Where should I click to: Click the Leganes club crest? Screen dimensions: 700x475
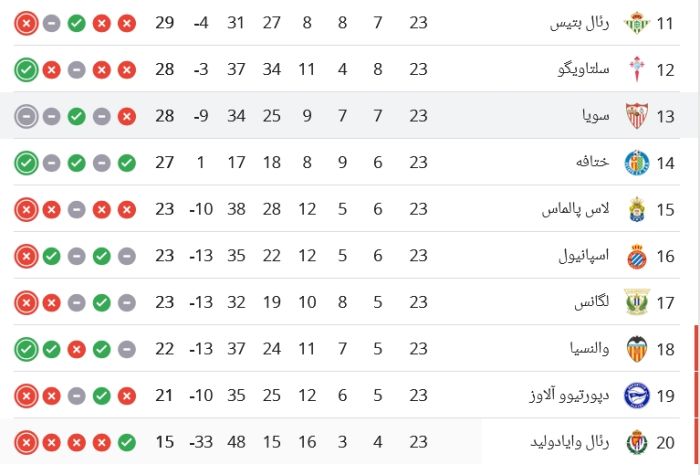click(637, 302)
